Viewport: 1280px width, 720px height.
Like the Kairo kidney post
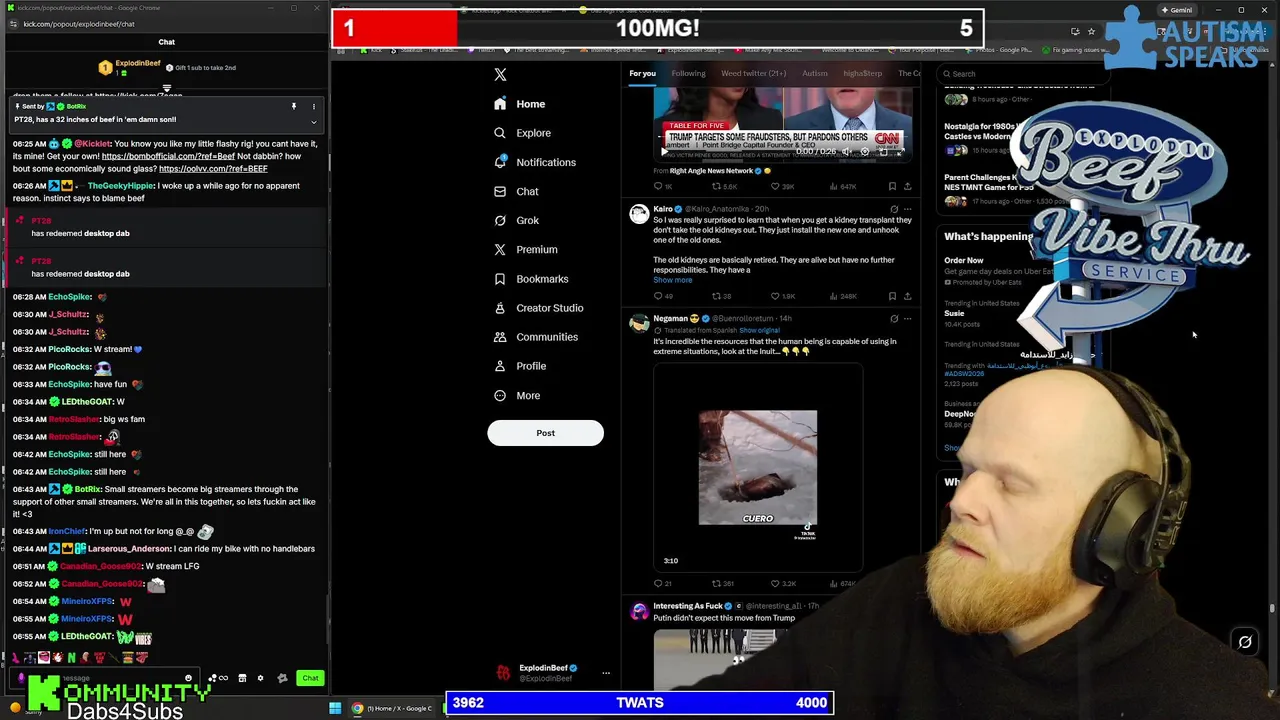[775, 296]
